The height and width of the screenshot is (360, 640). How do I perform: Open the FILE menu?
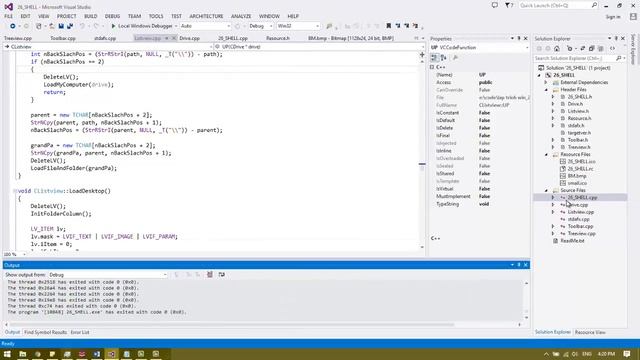point(9,16)
